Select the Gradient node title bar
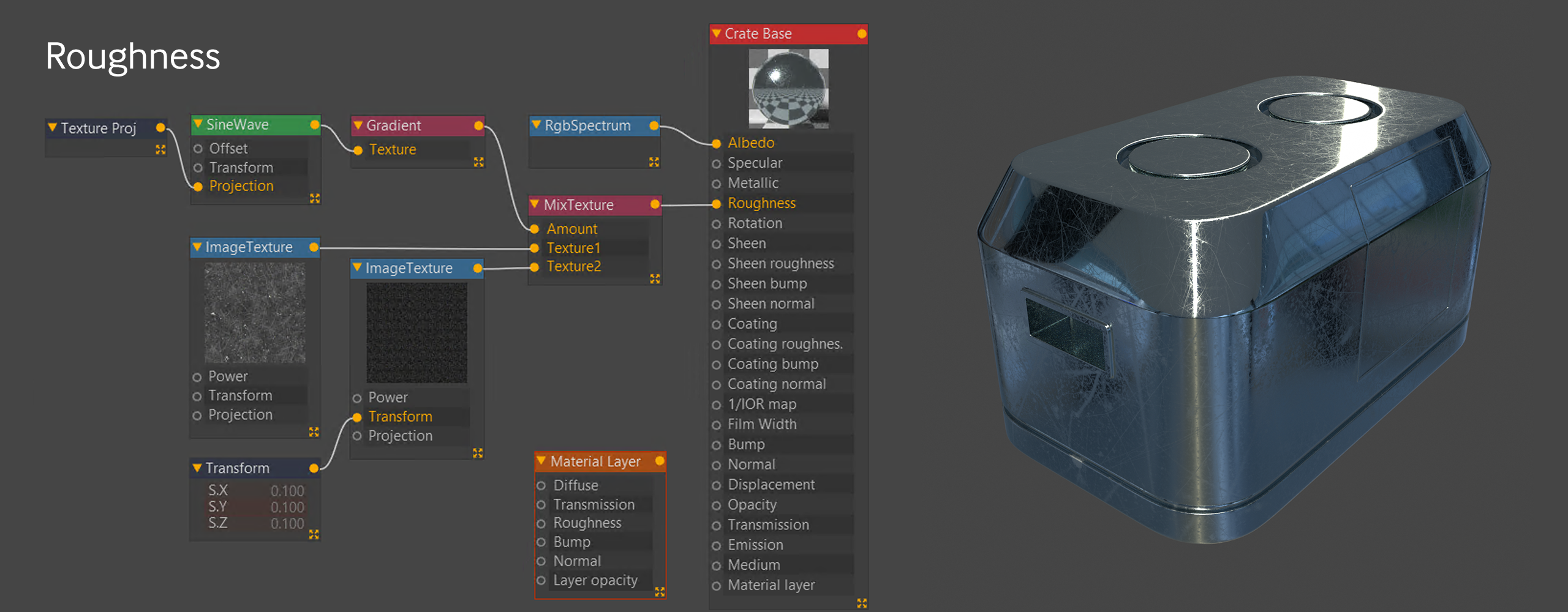Image resolution: width=1568 pixels, height=612 pixels. tap(417, 125)
